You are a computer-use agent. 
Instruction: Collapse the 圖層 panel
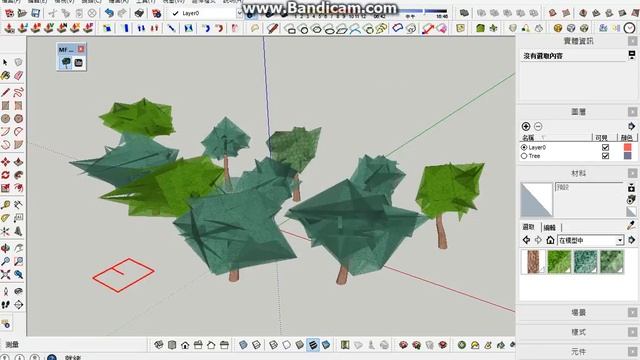click(x=632, y=112)
